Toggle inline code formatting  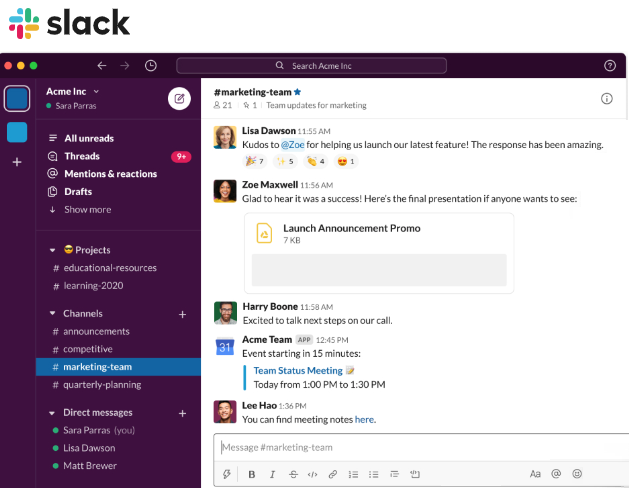312,474
